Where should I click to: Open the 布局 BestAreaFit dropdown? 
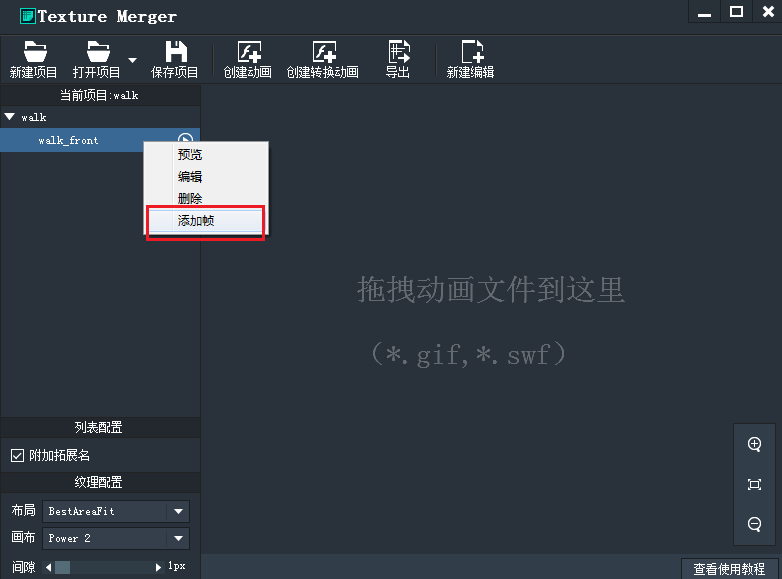click(116, 511)
